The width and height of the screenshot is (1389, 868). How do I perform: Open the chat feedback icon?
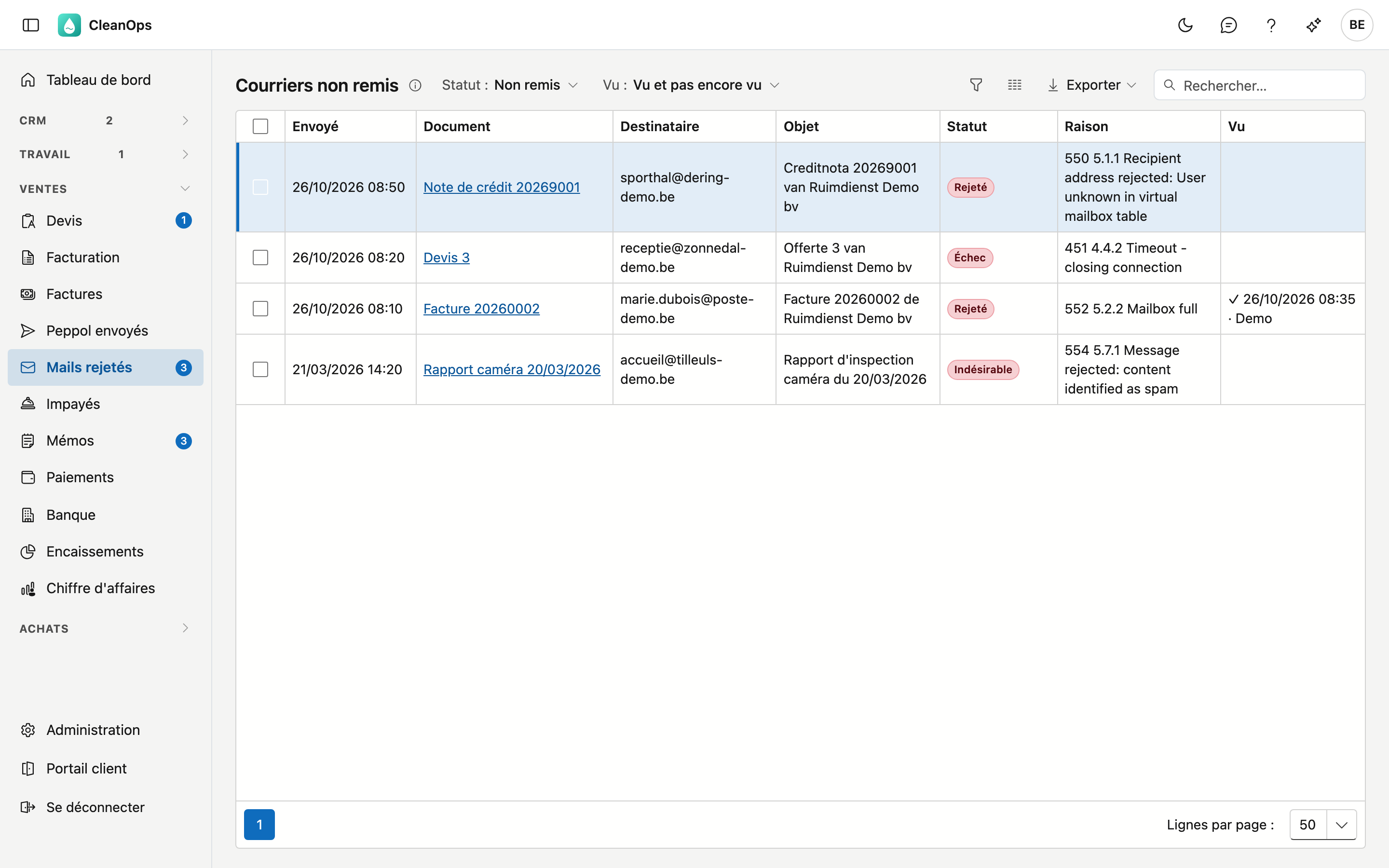[x=1228, y=25]
